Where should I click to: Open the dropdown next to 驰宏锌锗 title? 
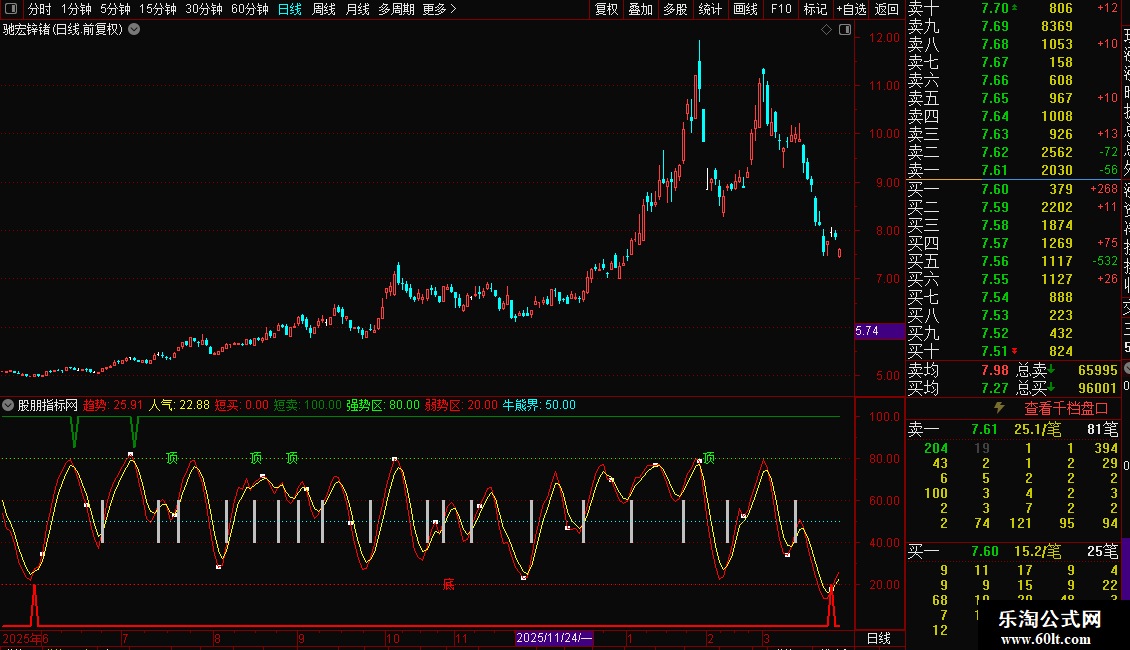[134, 30]
